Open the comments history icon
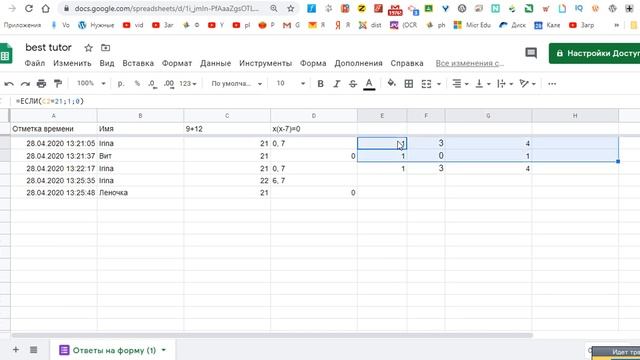The height and width of the screenshot is (360, 640). click(x=531, y=53)
